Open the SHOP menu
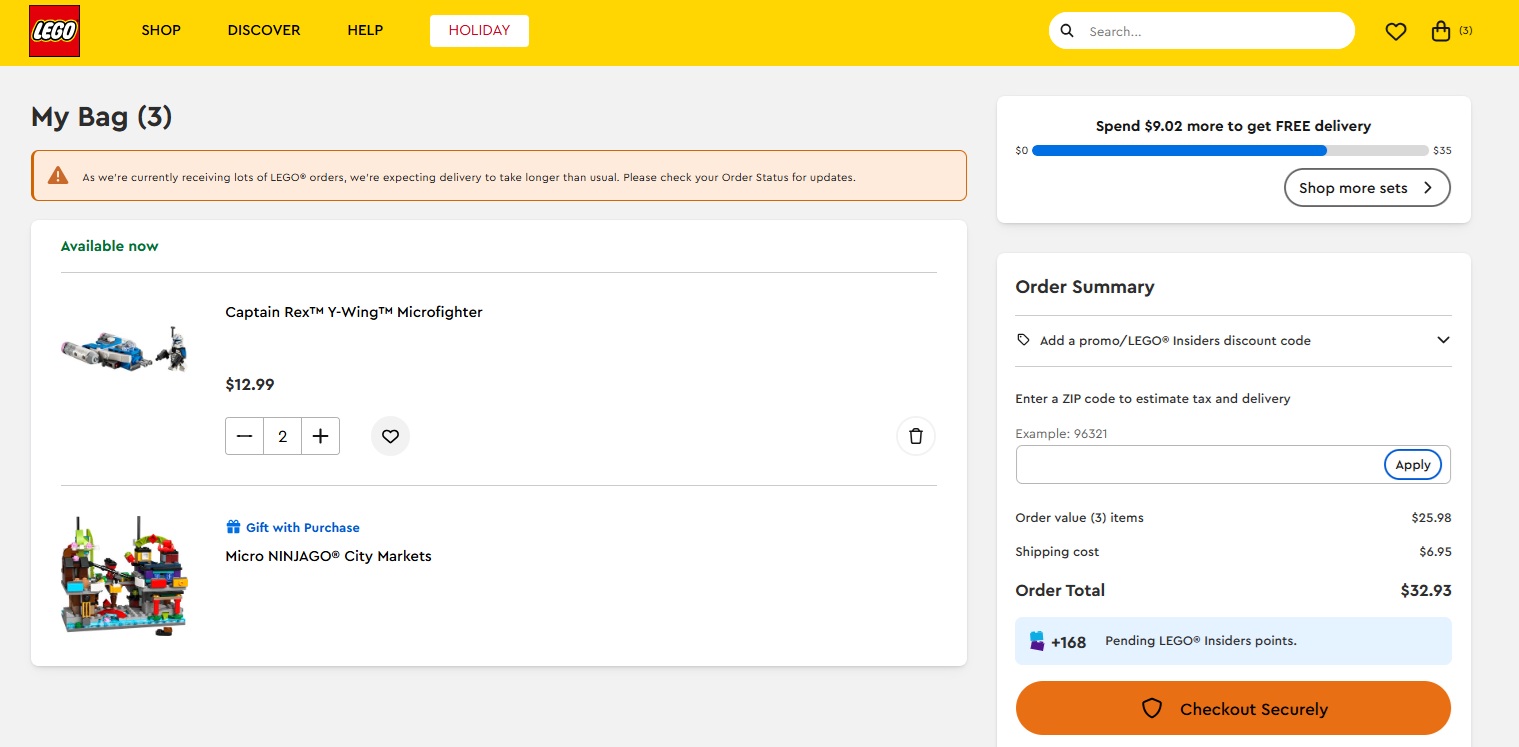 pyautogui.click(x=161, y=30)
